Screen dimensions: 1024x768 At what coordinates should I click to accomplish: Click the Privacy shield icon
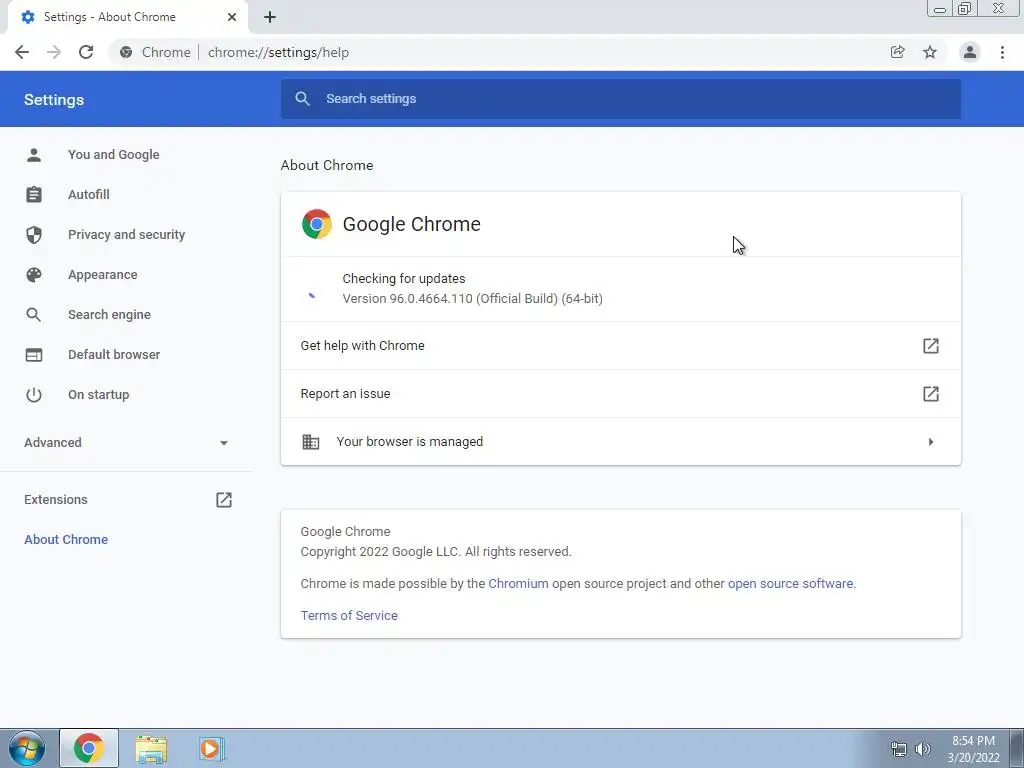coord(34,234)
